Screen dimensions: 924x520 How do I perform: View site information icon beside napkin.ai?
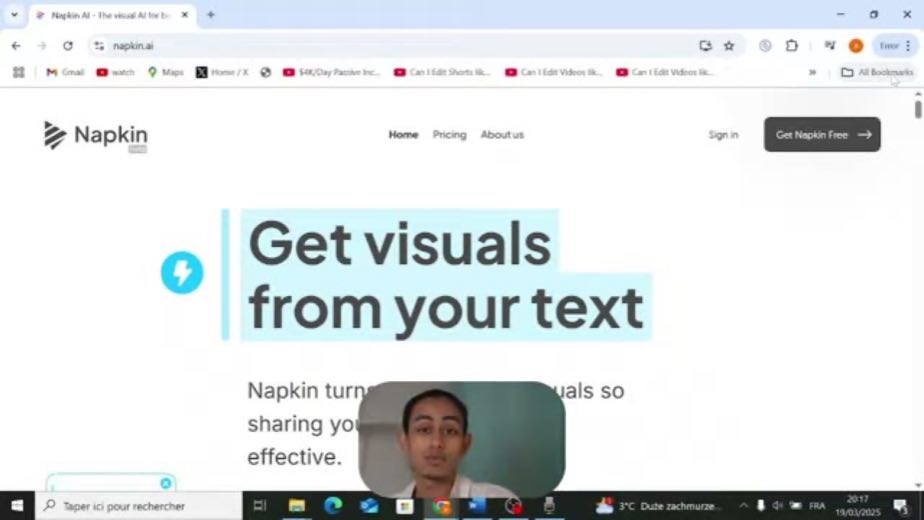pos(99,45)
